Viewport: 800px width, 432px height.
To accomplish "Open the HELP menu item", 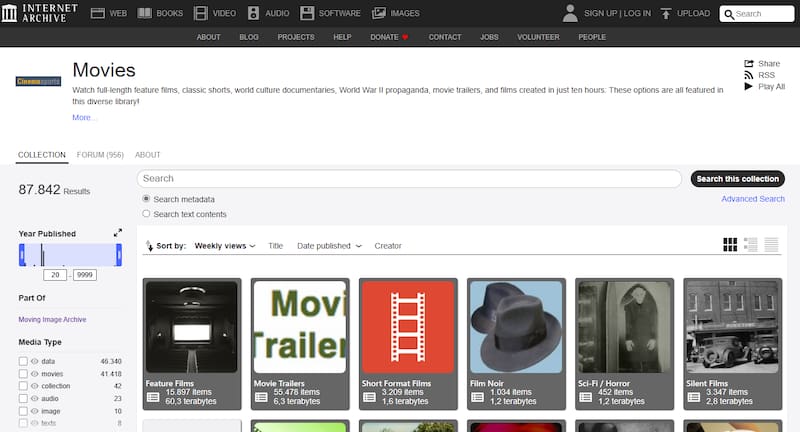I will click(x=342, y=37).
